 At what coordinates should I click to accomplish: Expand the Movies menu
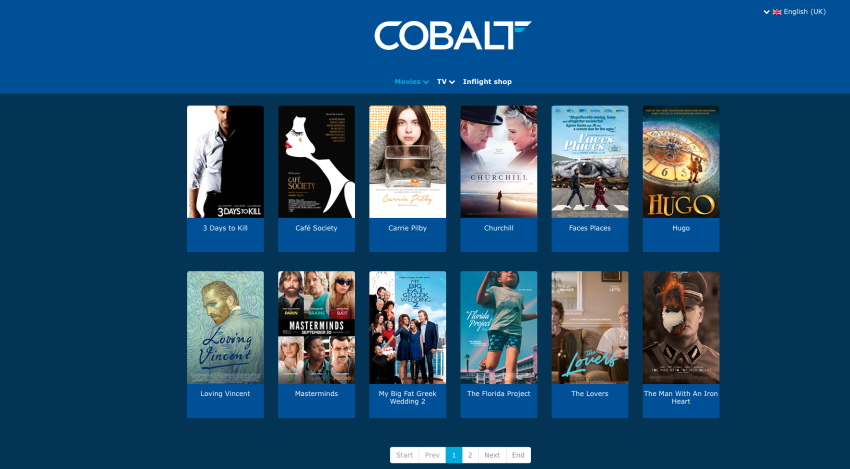[411, 82]
